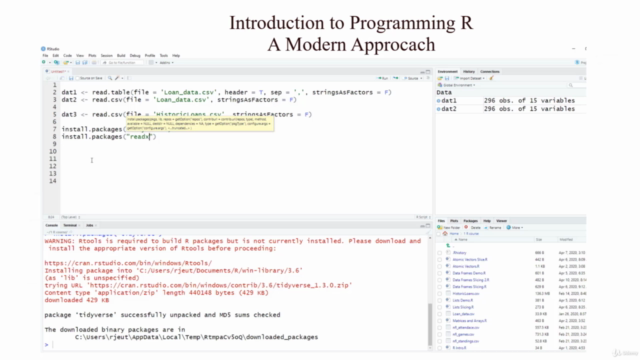Screen dimensions: 640x360
Task: Tick the checkbox for Loan_data.csv
Action: pyautogui.click(x=440, y=314)
